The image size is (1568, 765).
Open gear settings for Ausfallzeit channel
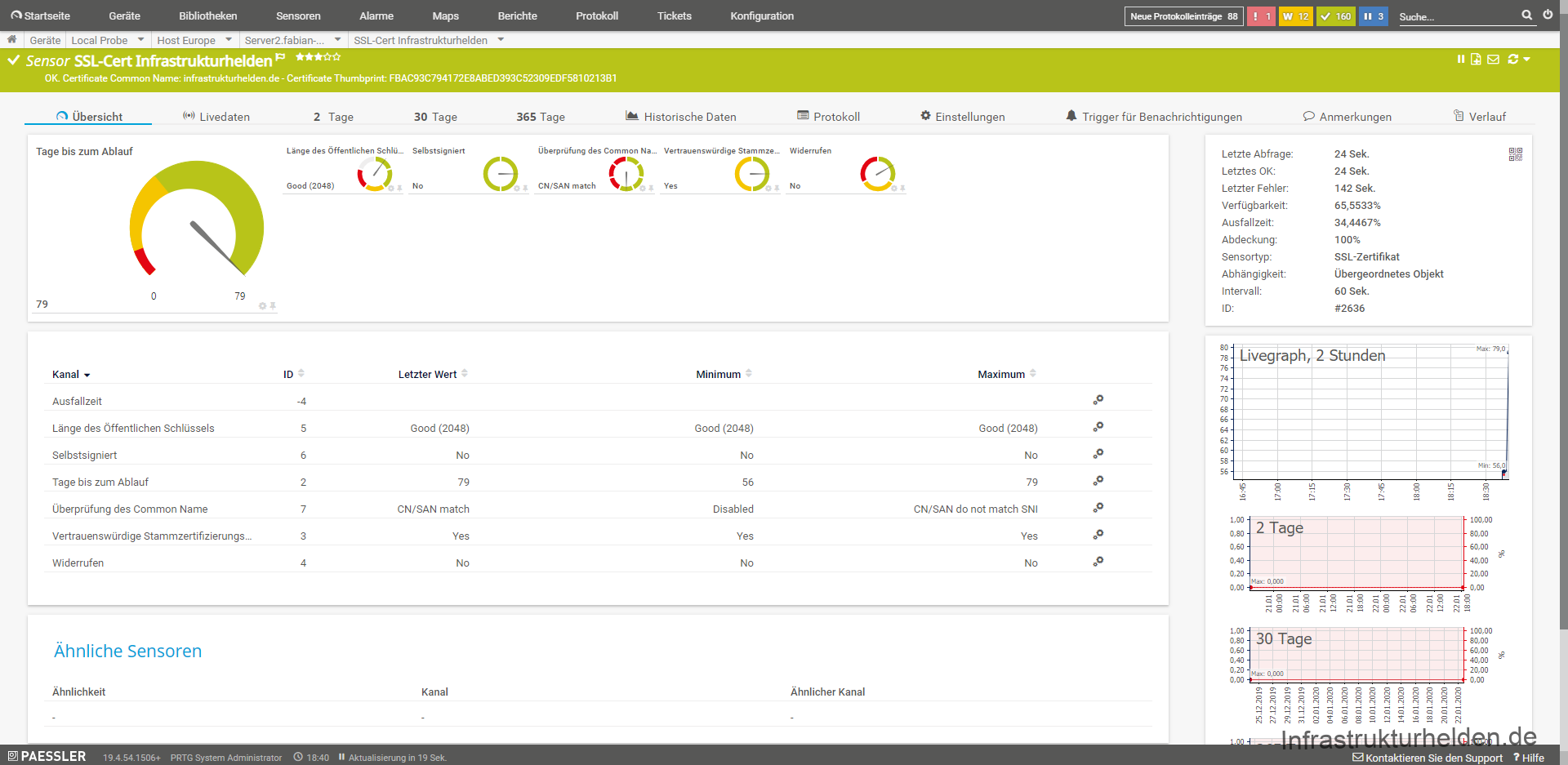tap(1098, 400)
